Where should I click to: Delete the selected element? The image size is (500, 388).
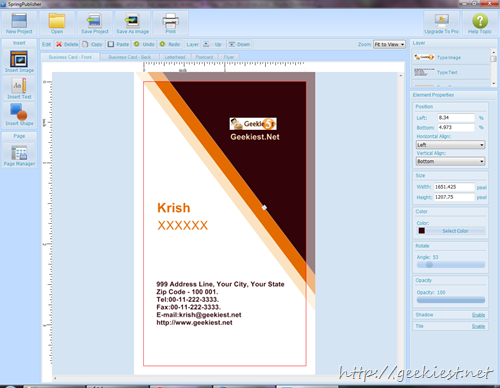tap(67, 44)
